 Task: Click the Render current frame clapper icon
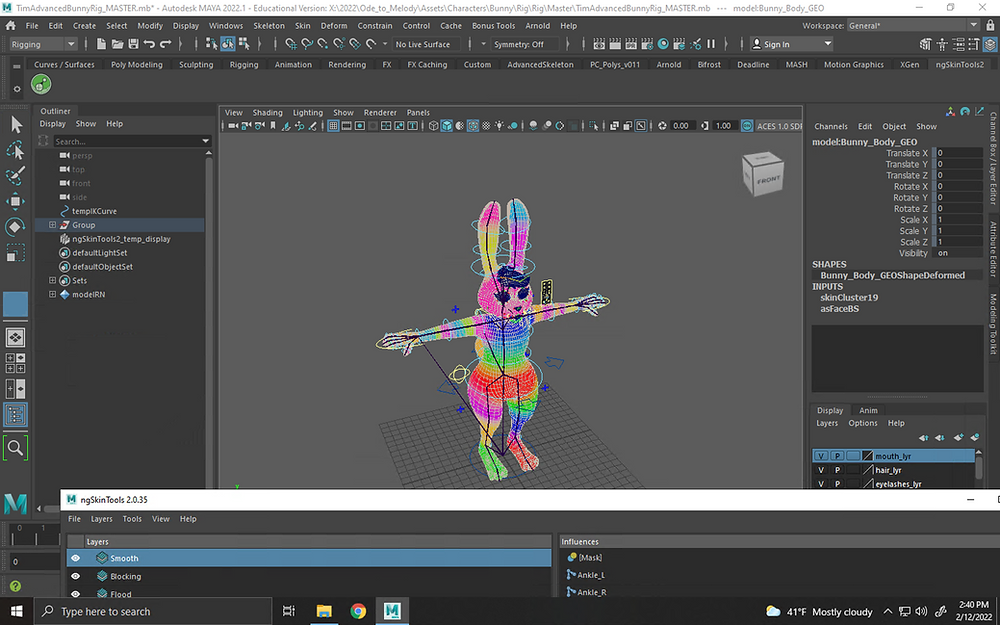click(x=615, y=44)
